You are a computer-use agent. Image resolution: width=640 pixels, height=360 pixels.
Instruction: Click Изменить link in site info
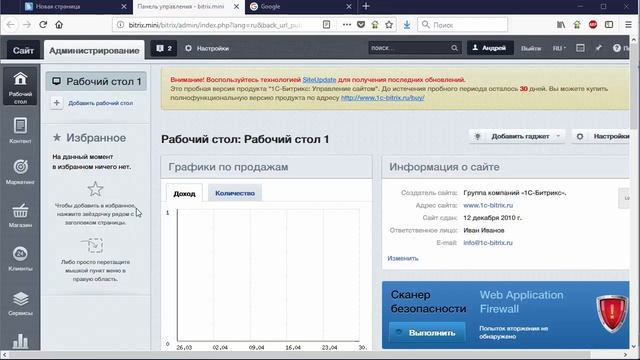[403, 258]
